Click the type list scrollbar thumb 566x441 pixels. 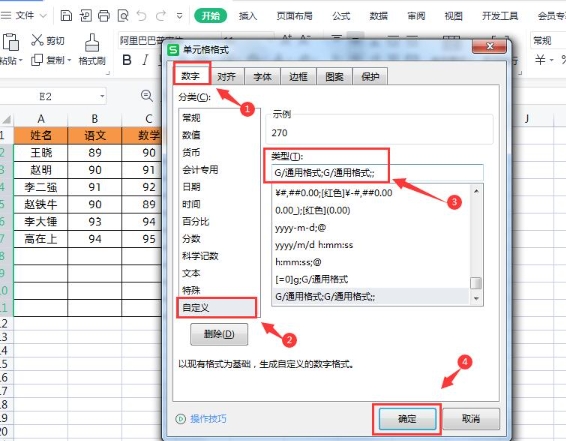476,283
